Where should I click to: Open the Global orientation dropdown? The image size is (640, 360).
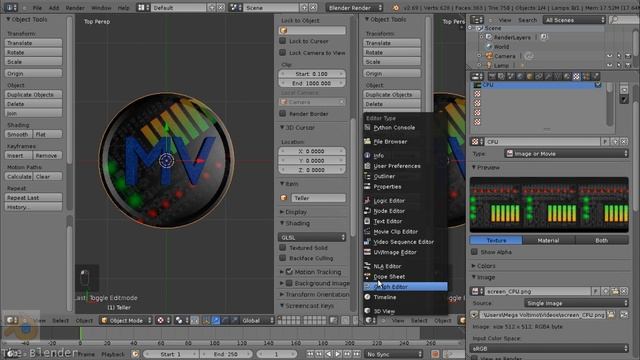257,320
